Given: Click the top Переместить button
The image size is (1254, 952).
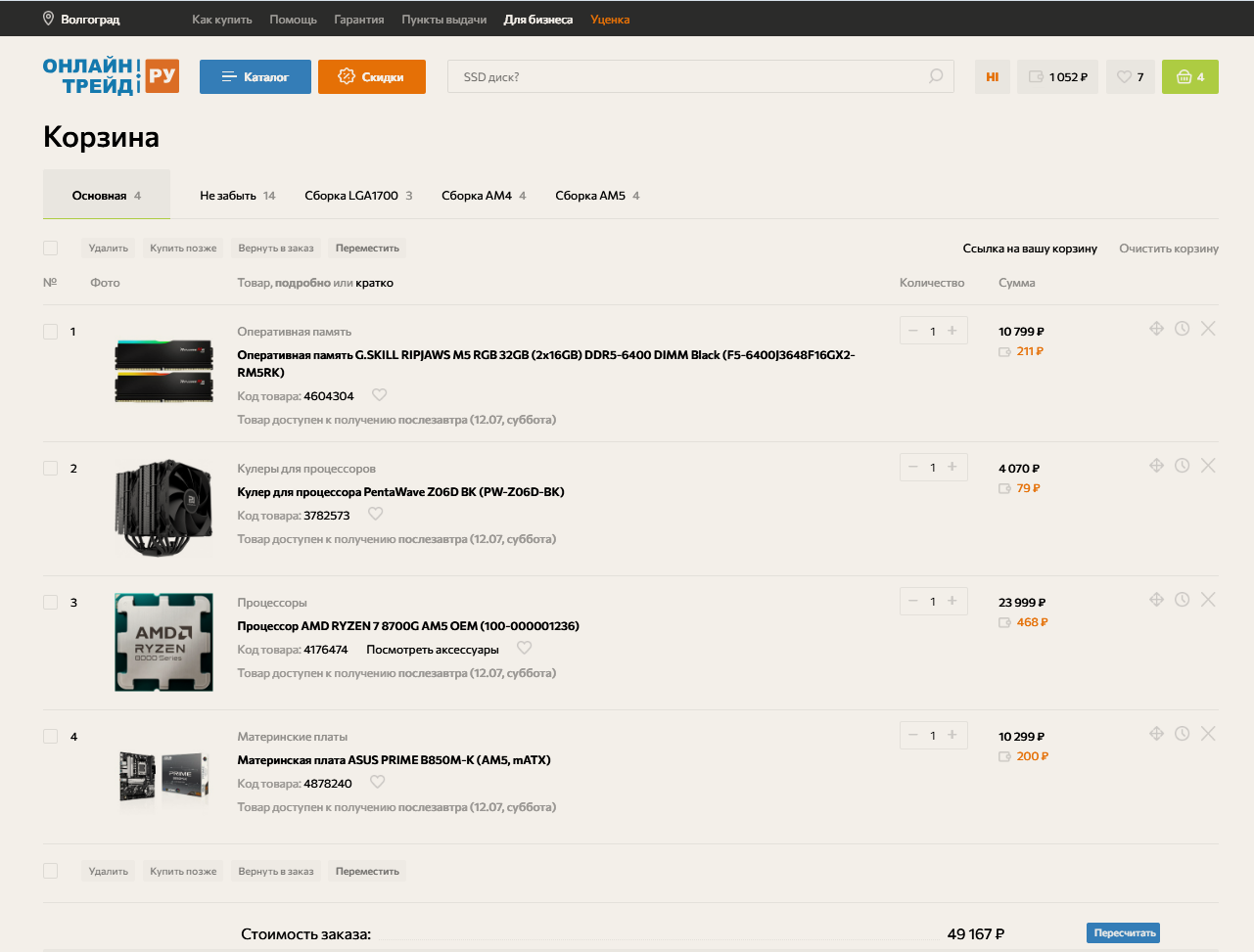Looking at the screenshot, I should (367, 249).
